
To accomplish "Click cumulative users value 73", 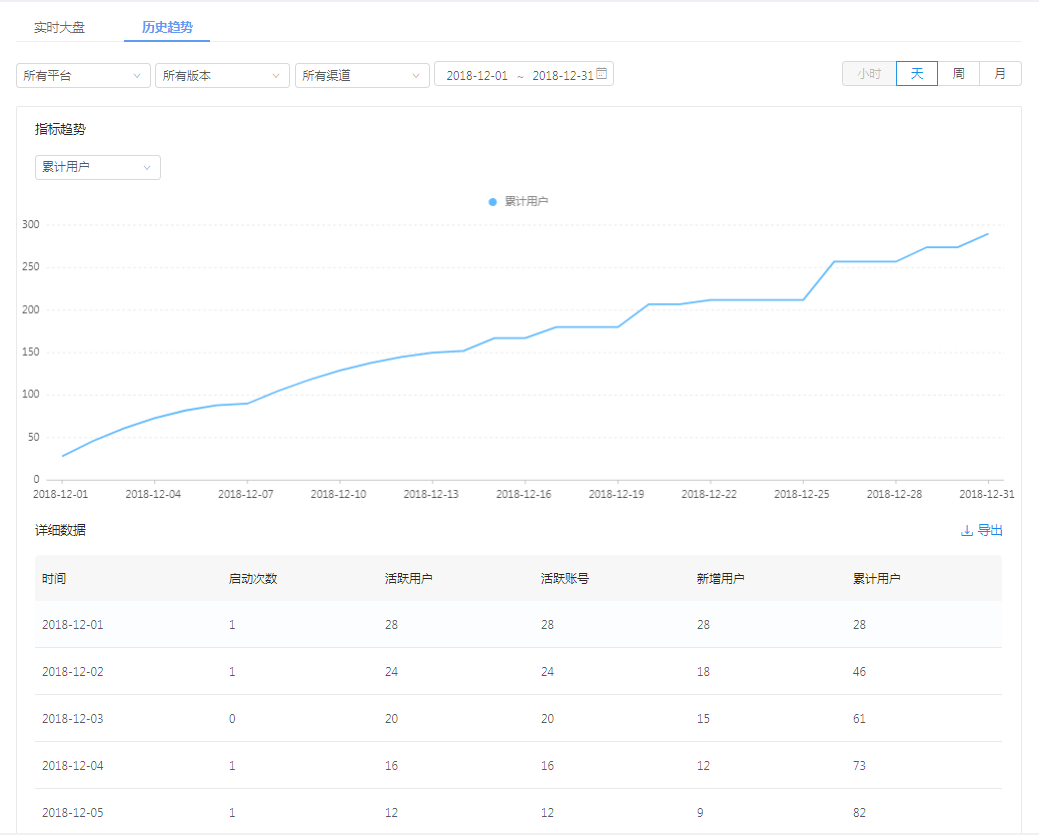I will (x=859, y=766).
